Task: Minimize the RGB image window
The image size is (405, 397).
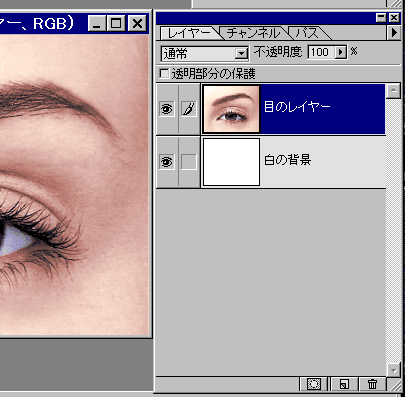Action: pos(97,23)
